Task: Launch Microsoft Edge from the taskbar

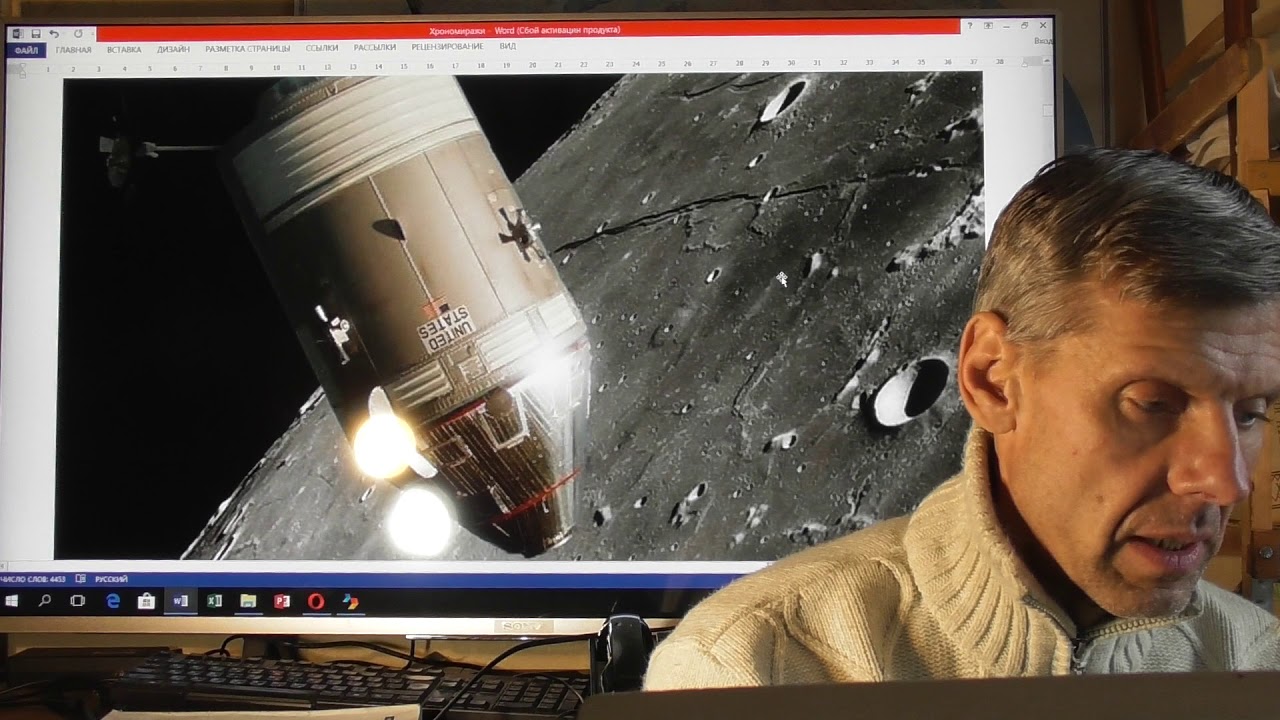Action: point(113,601)
